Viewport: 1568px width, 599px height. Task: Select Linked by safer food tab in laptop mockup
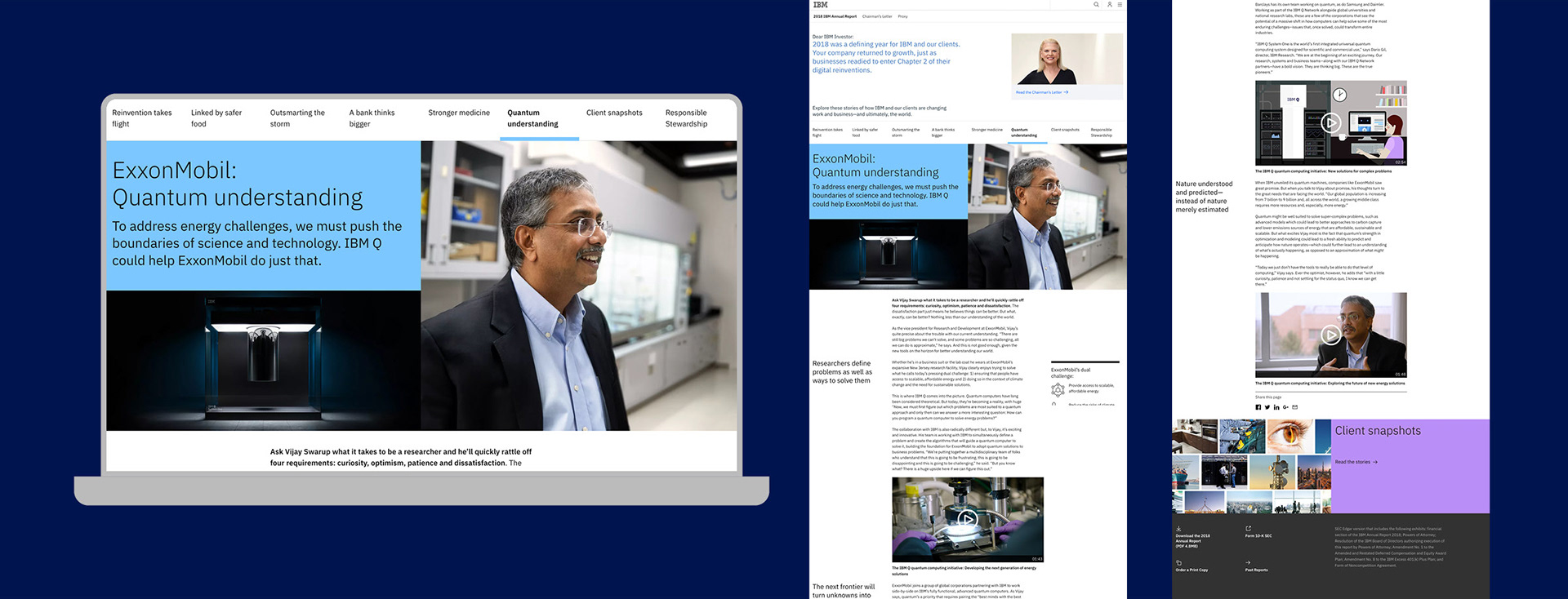point(216,118)
